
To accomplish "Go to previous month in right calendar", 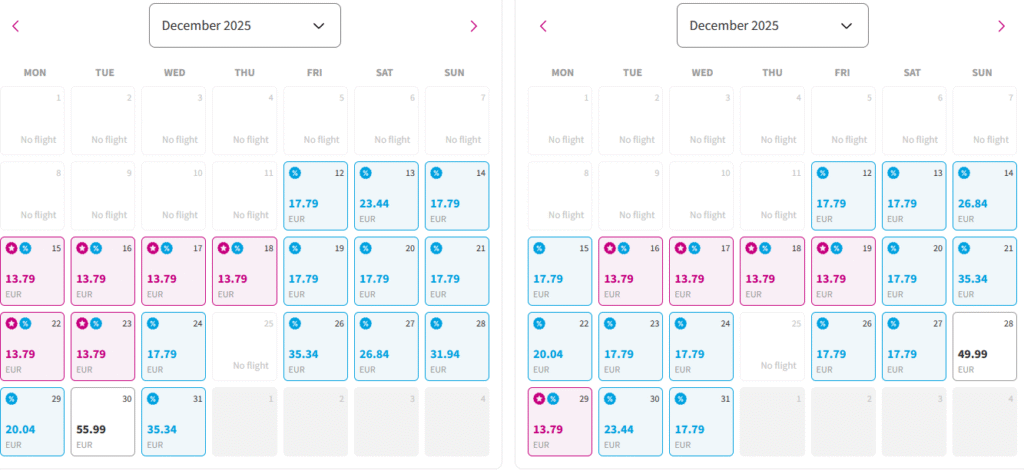I will pos(543,26).
